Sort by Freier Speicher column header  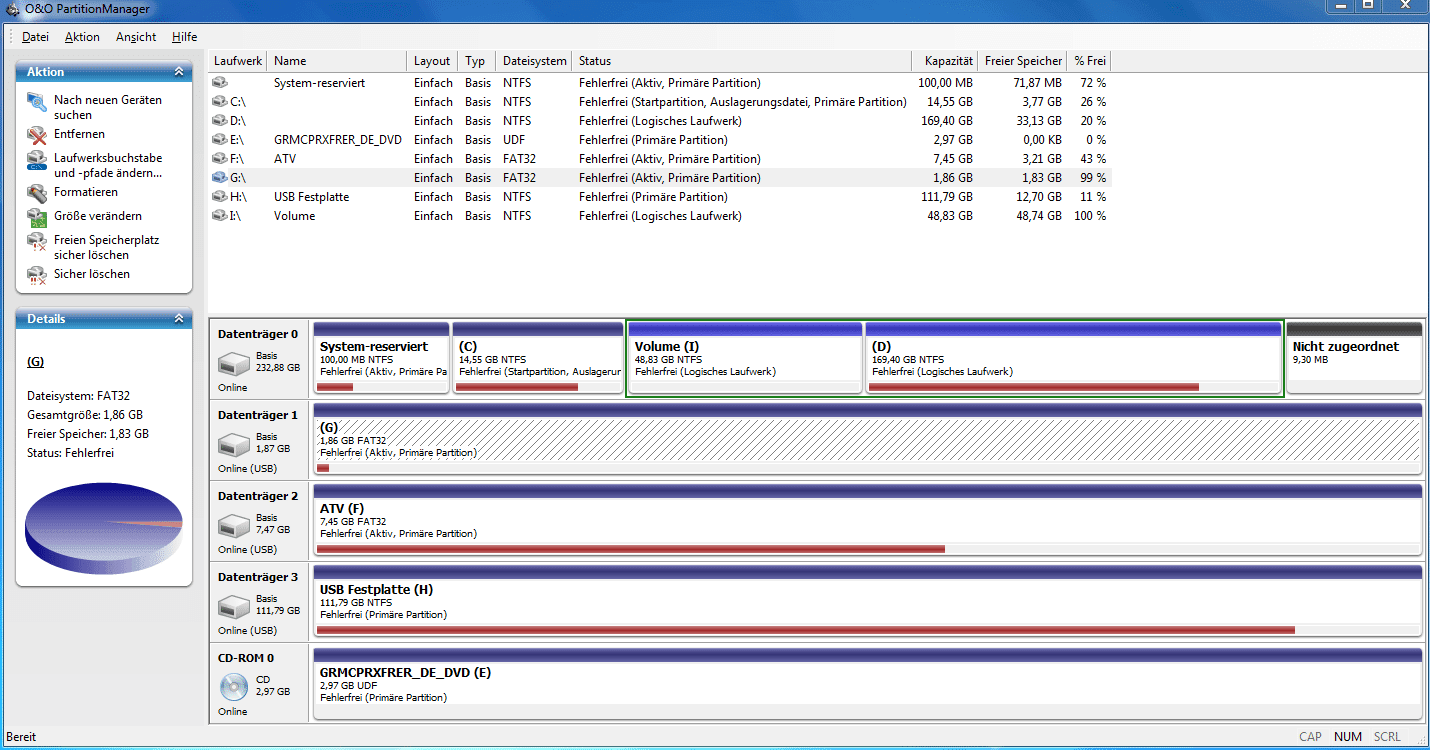1023,61
